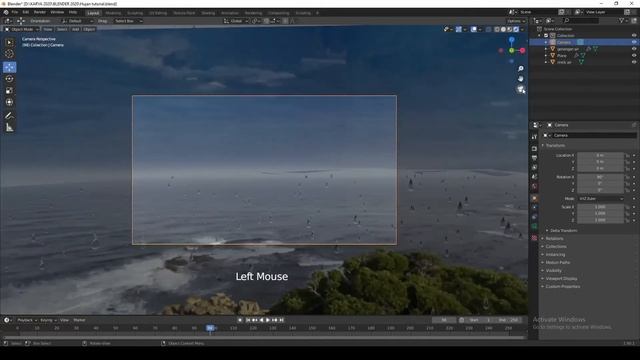Open viewport Object menu button
This screenshot has height=360, width=640.
click(x=89, y=29)
